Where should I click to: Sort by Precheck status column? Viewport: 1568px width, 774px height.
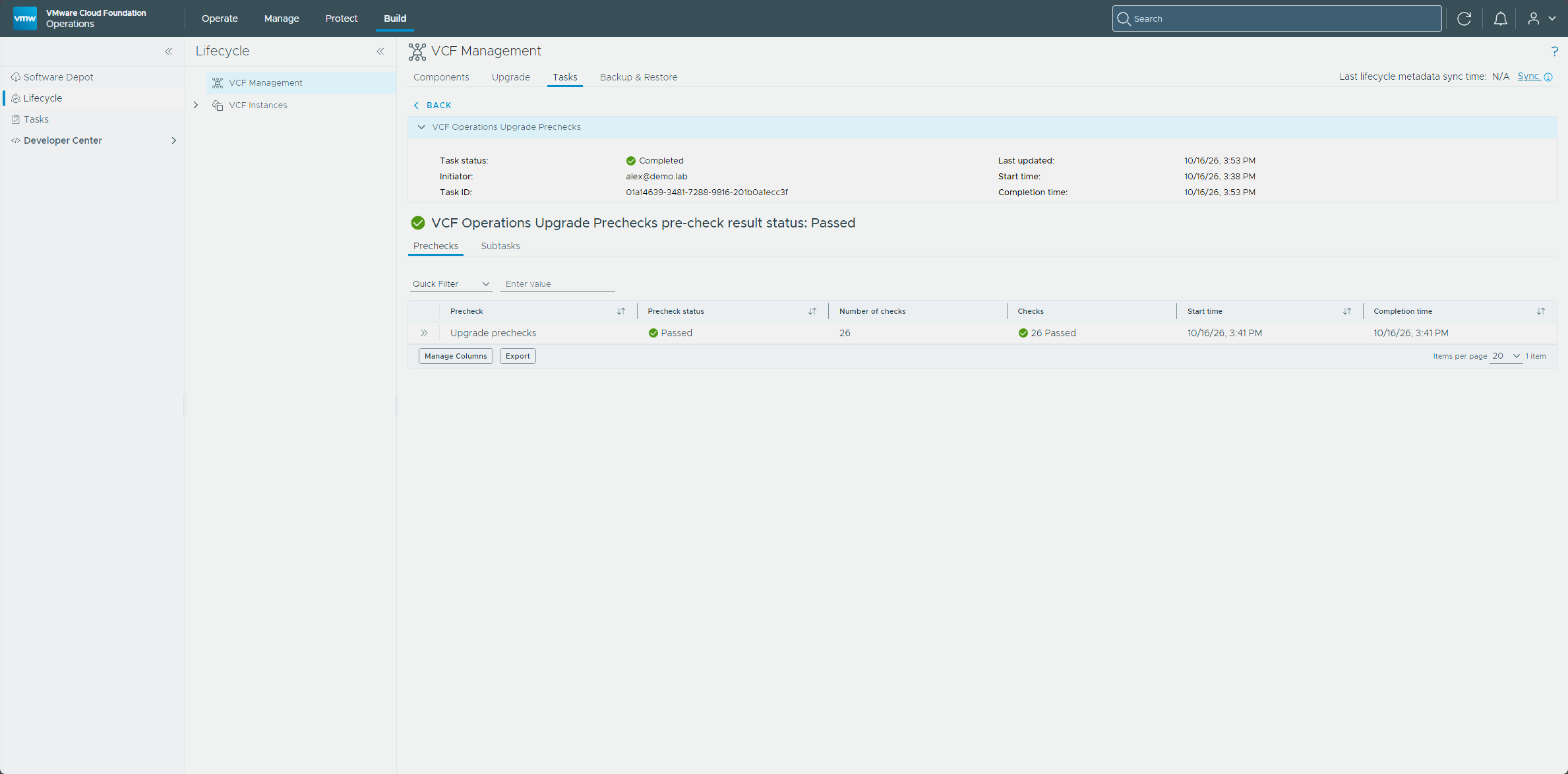click(812, 311)
